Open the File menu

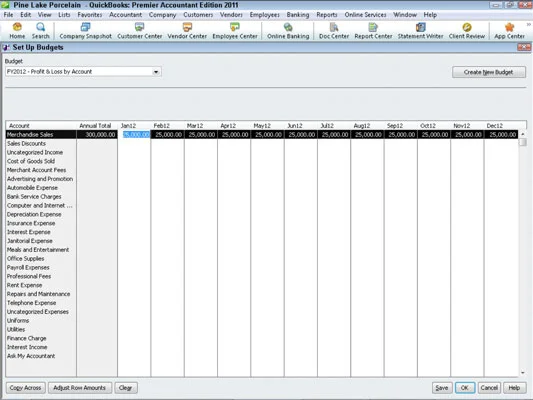[x=8, y=15]
